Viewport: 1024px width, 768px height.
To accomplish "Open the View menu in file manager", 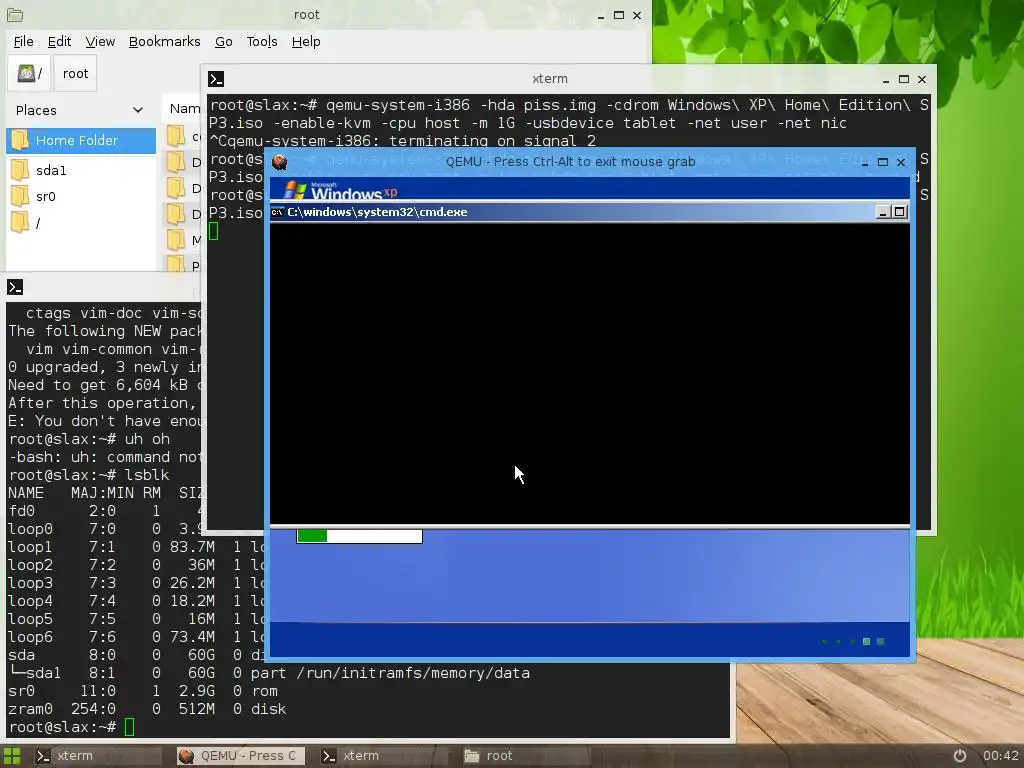I will (x=100, y=42).
